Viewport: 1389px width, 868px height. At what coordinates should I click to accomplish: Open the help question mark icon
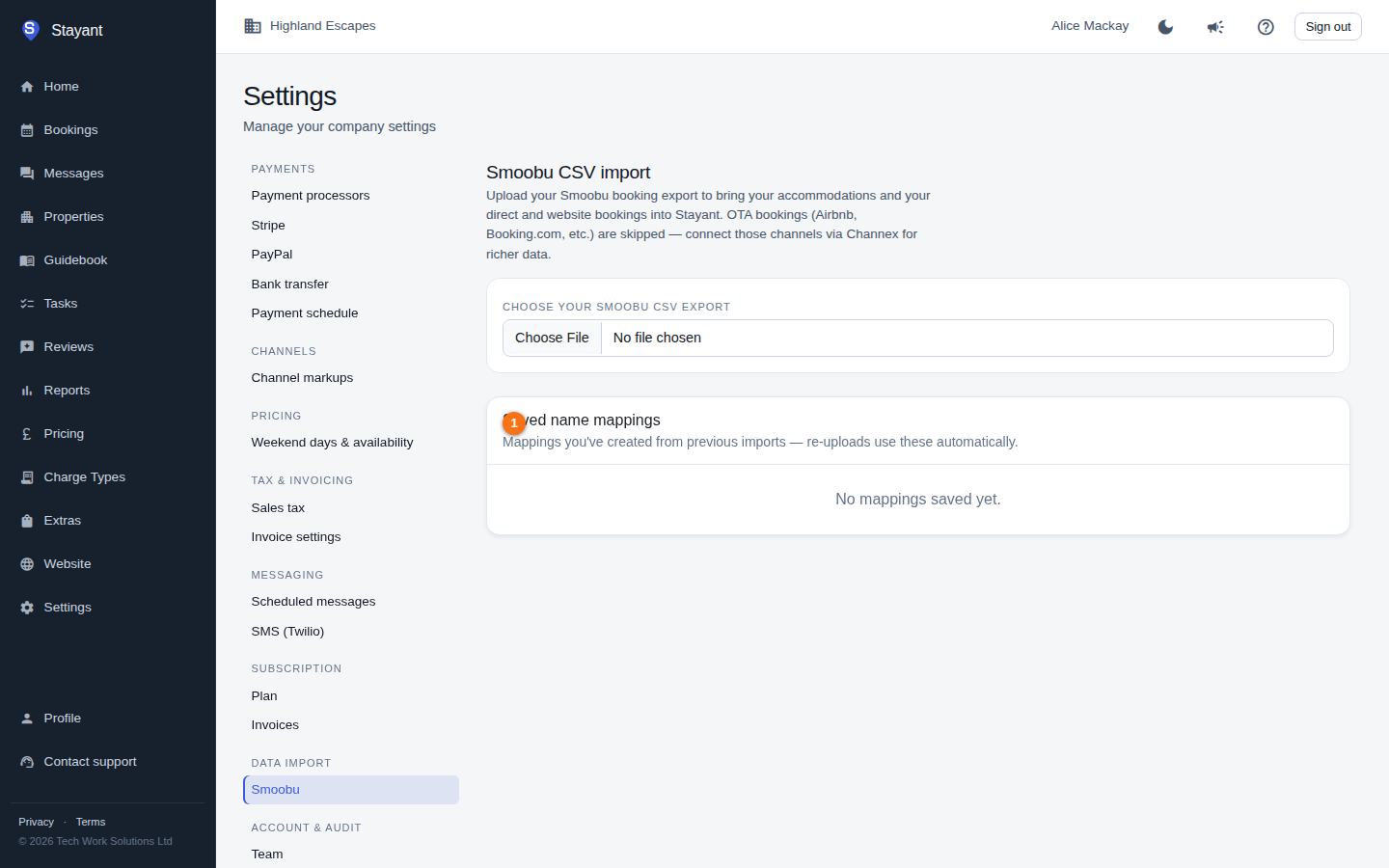coord(1266,27)
